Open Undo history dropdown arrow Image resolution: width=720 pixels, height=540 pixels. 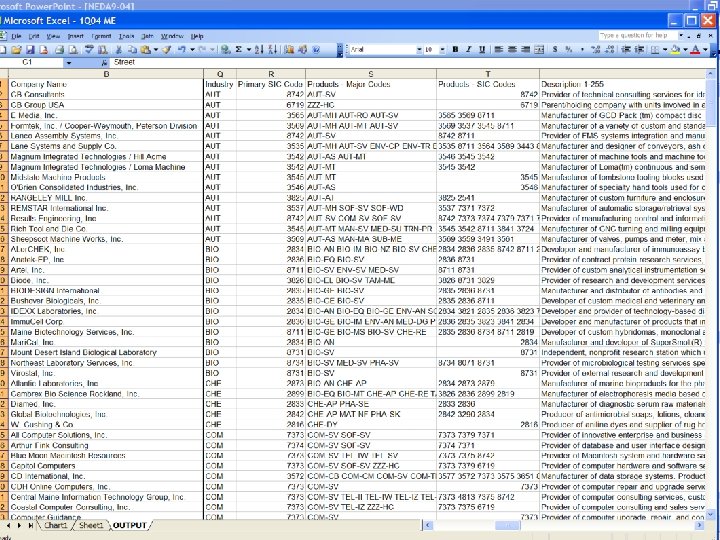click(192, 50)
